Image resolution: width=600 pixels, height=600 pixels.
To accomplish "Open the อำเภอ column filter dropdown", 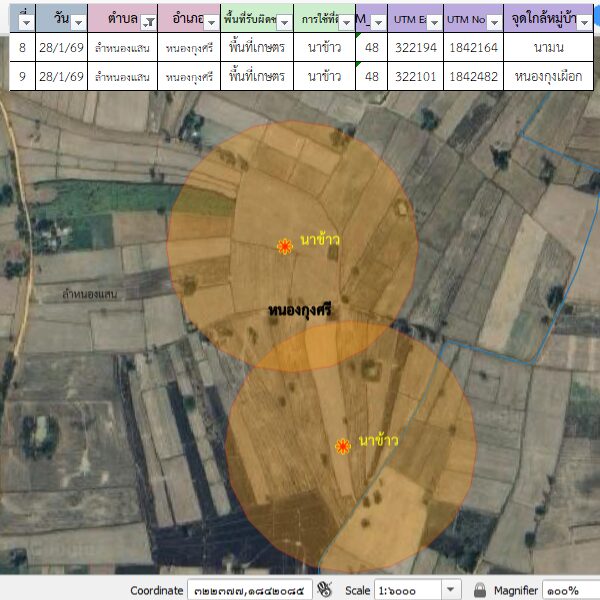I will point(211,21).
